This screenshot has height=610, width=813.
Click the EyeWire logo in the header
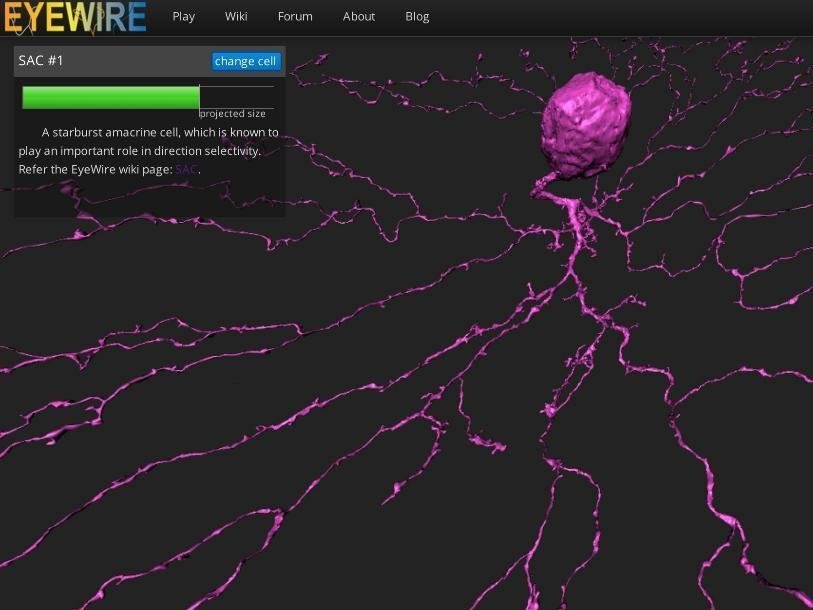(x=74, y=17)
